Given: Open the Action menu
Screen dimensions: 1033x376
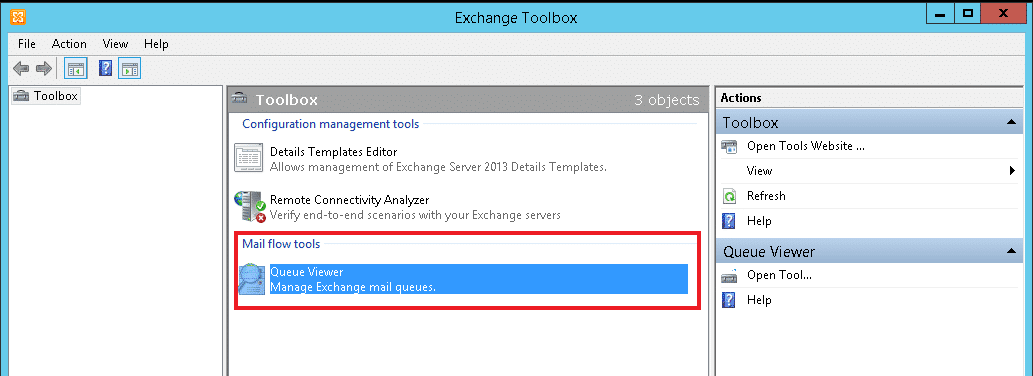Looking at the screenshot, I should click(69, 44).
